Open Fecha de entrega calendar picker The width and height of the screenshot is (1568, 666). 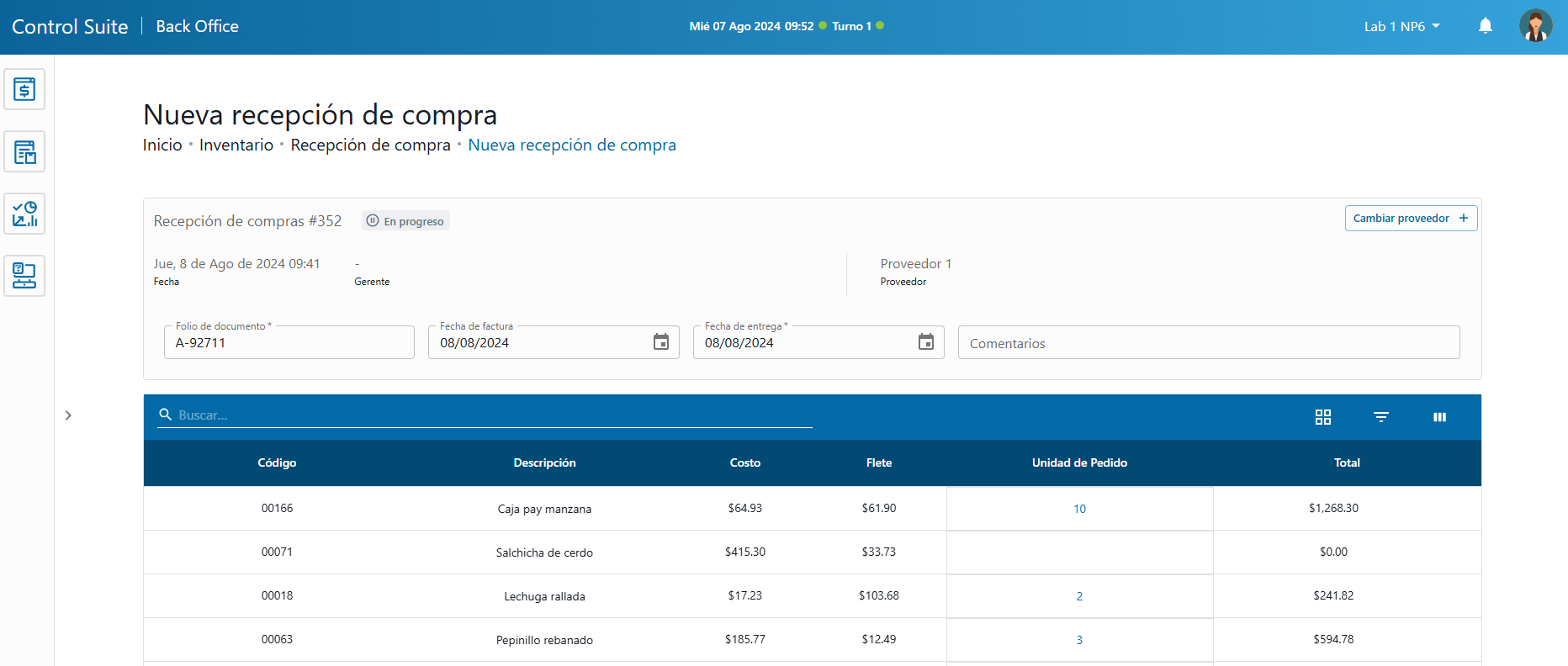pyautogui.click(x=925, y=342)
